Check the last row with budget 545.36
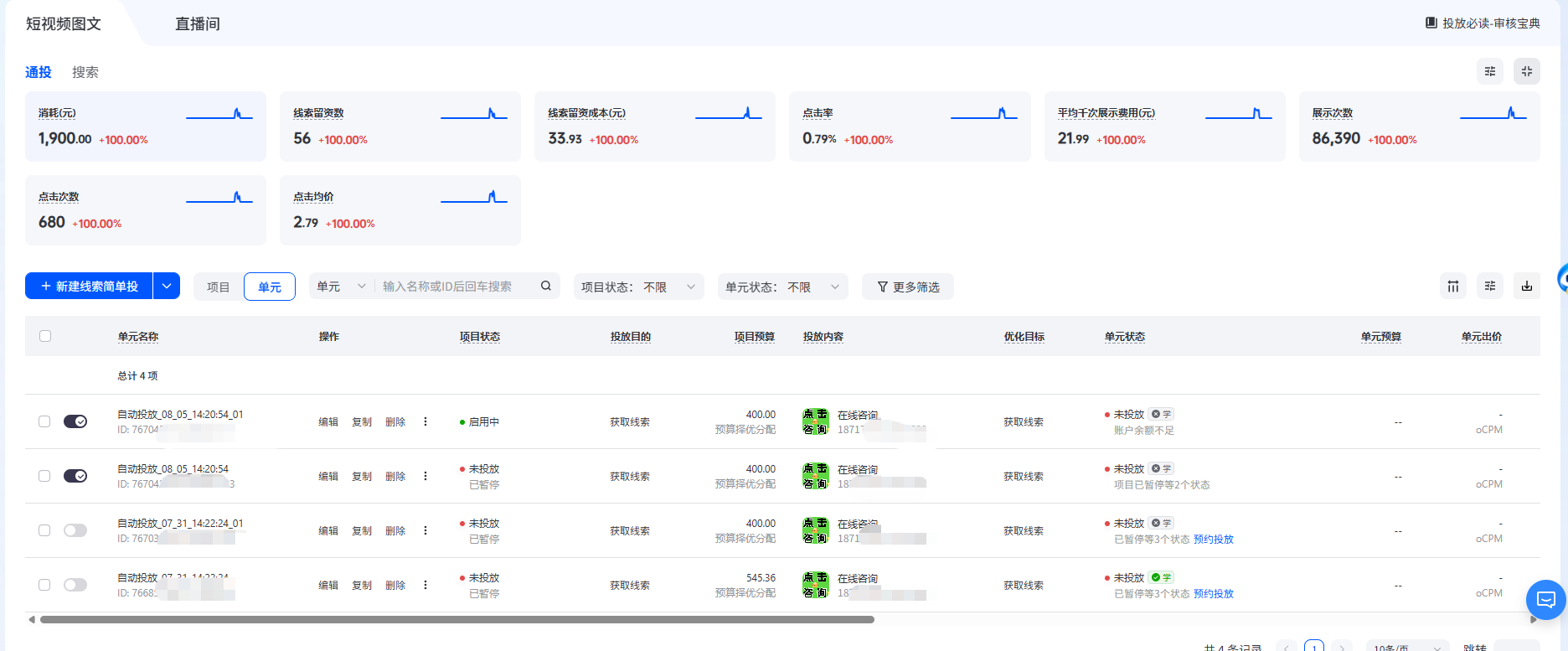Viewport: 1568px width, 651px height. (44, 585)
